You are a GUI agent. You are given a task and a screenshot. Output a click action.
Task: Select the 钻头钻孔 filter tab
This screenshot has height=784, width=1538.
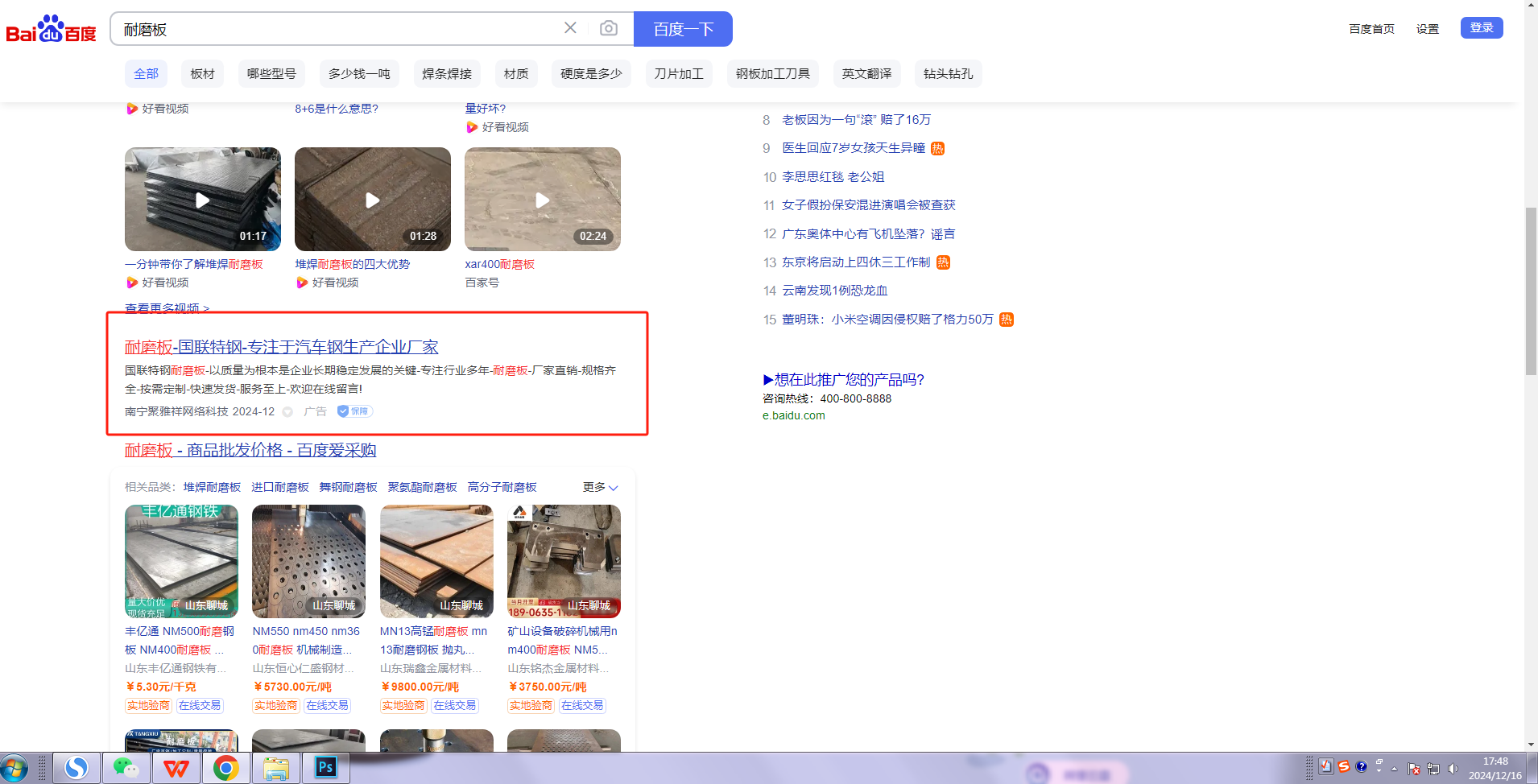pos(949,73)
